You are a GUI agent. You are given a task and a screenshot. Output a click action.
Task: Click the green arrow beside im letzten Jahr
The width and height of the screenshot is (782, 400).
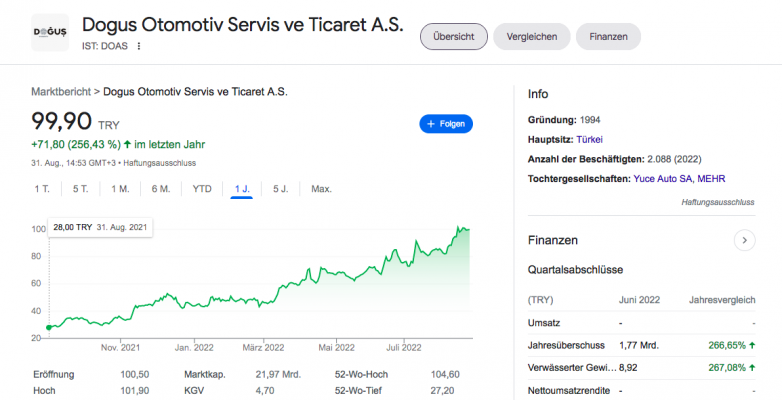coord(128,144)
